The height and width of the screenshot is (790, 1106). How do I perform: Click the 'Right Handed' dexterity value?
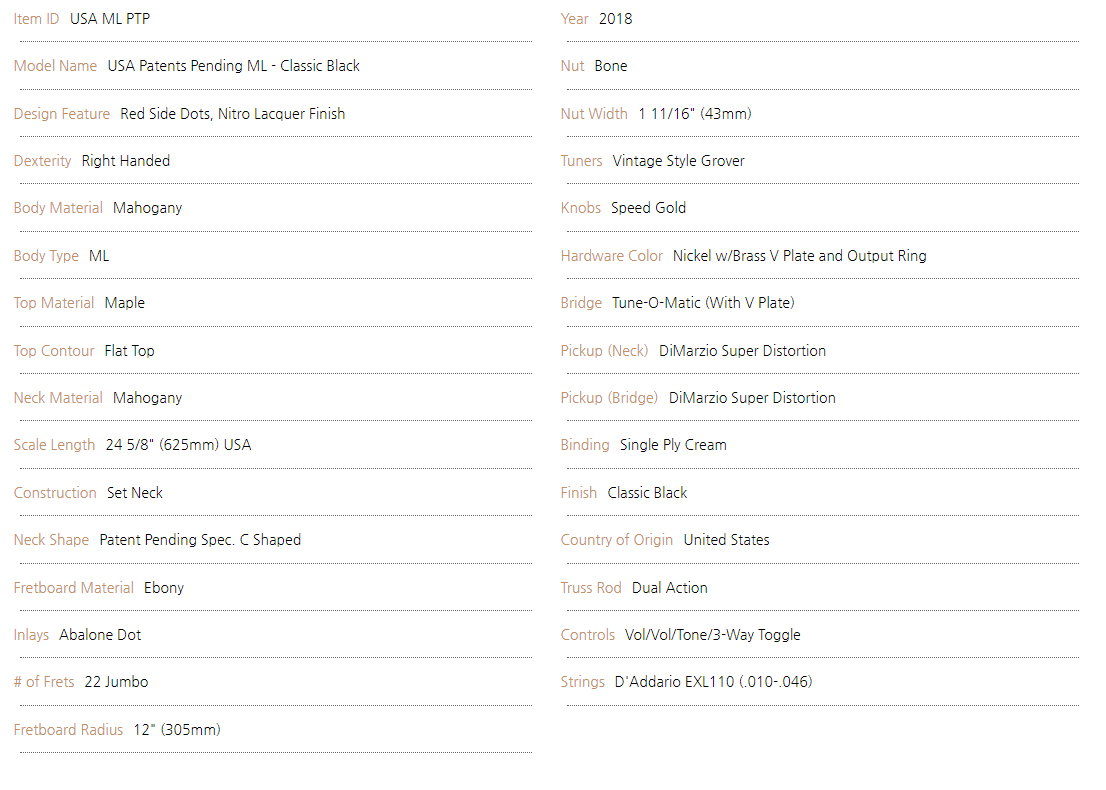coord(126,161)
